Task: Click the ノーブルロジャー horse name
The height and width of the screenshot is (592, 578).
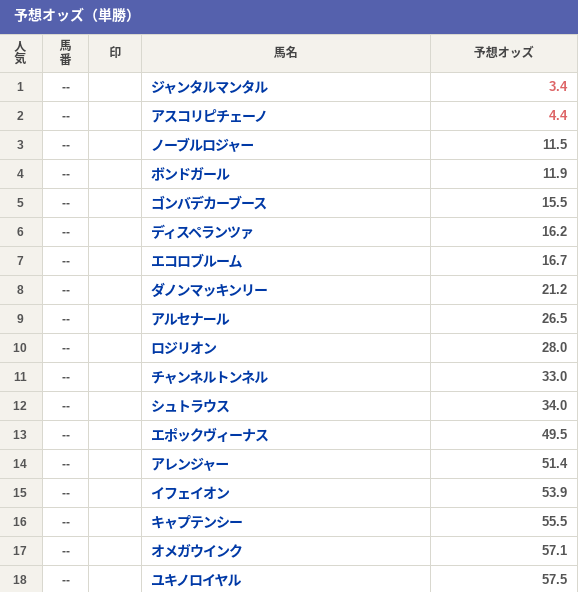Action: point(203,145)
